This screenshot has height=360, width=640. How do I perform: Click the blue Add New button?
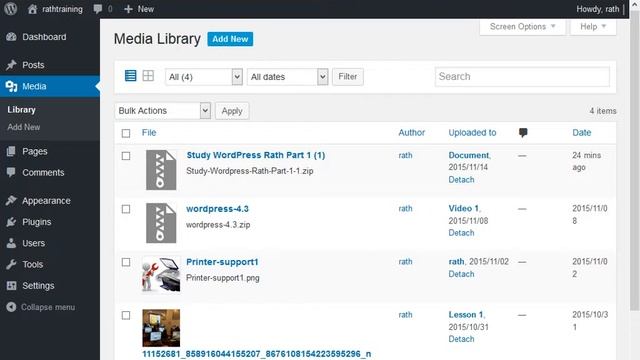pos(230,39)
